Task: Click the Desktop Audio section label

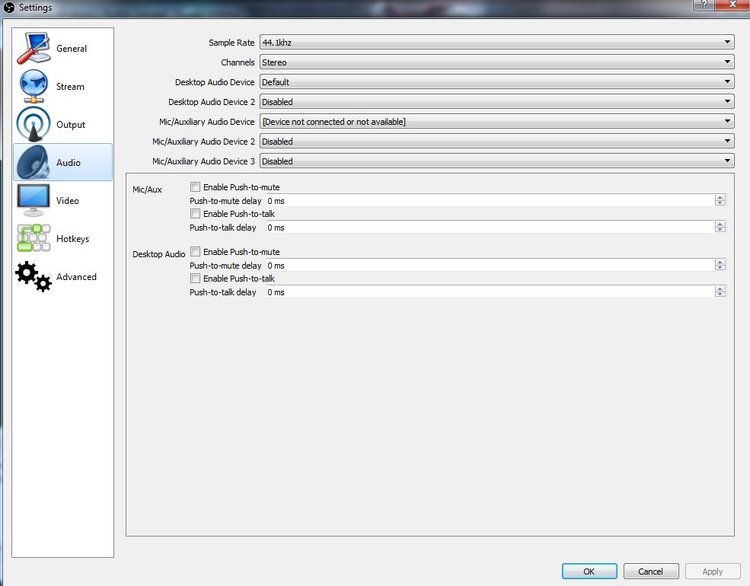Action: [x=159, y=254]
